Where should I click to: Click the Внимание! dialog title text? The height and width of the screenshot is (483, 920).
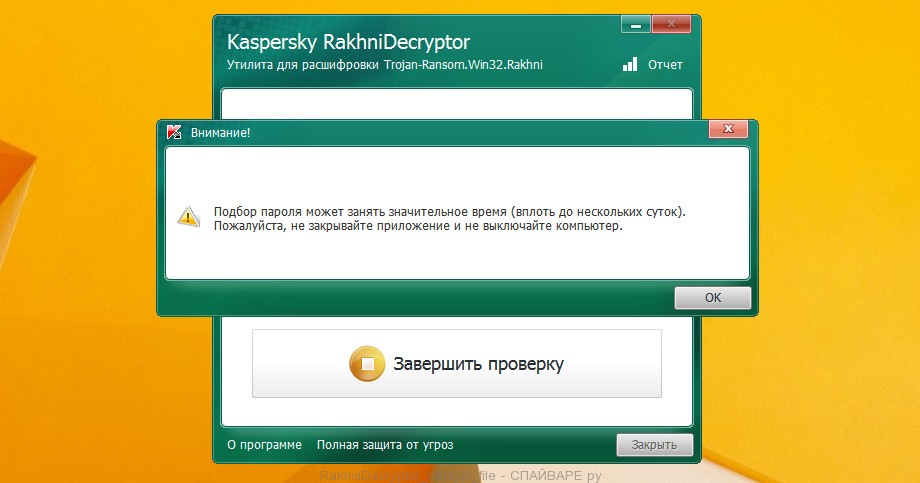220,133
